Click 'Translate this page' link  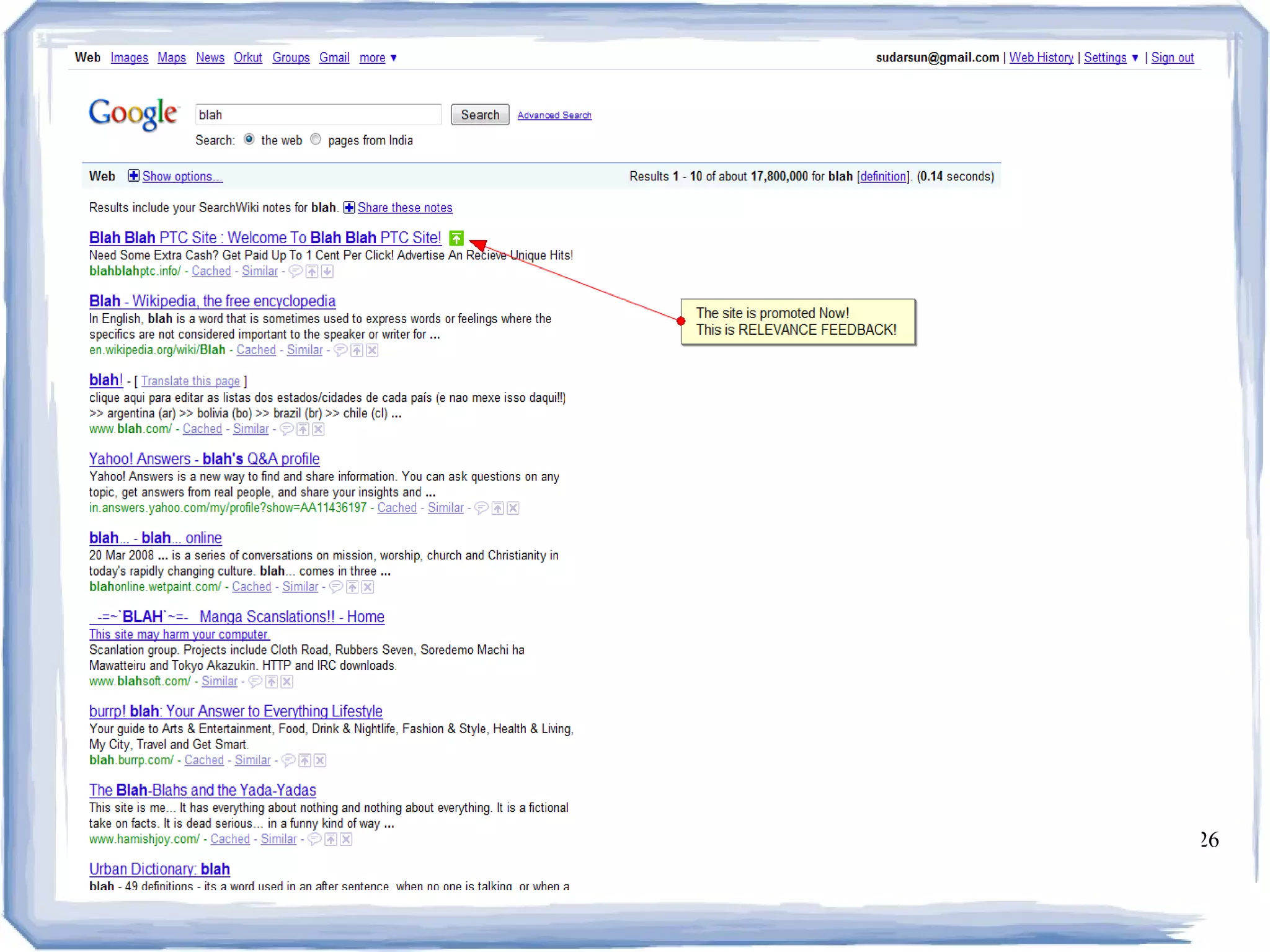click(x=190, y=381)
